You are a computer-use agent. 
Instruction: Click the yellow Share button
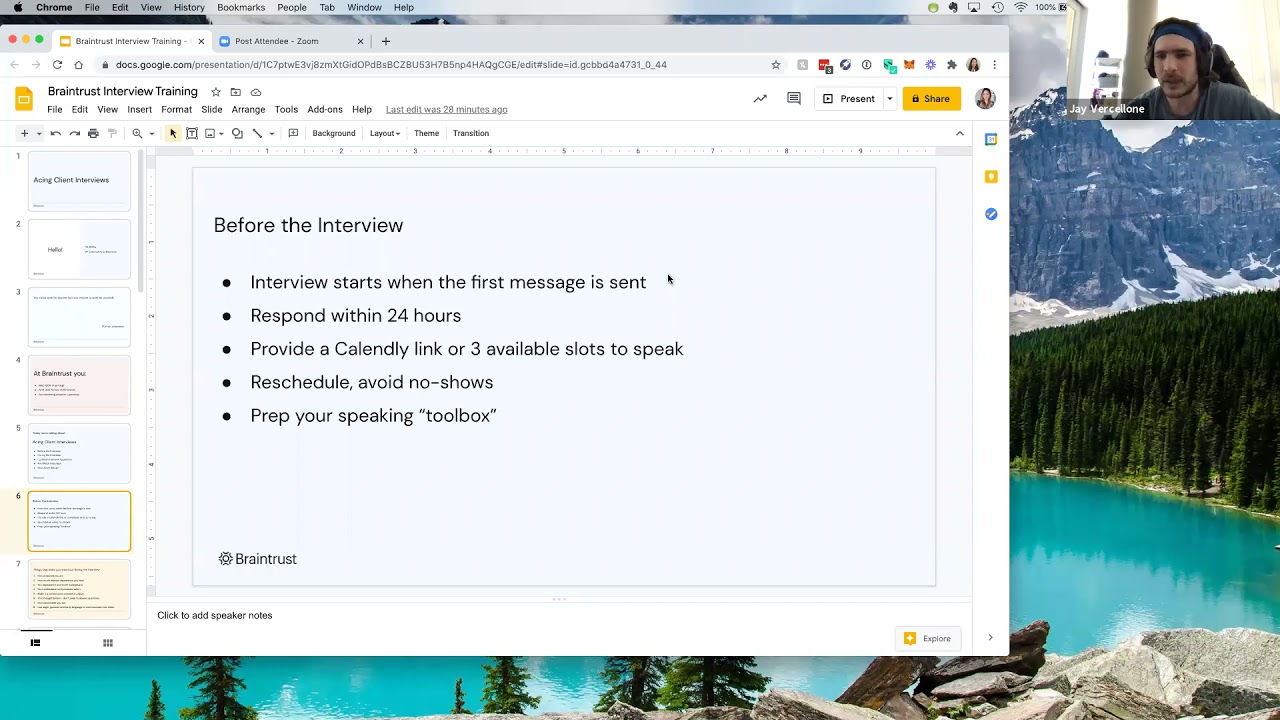click(931, 99)
